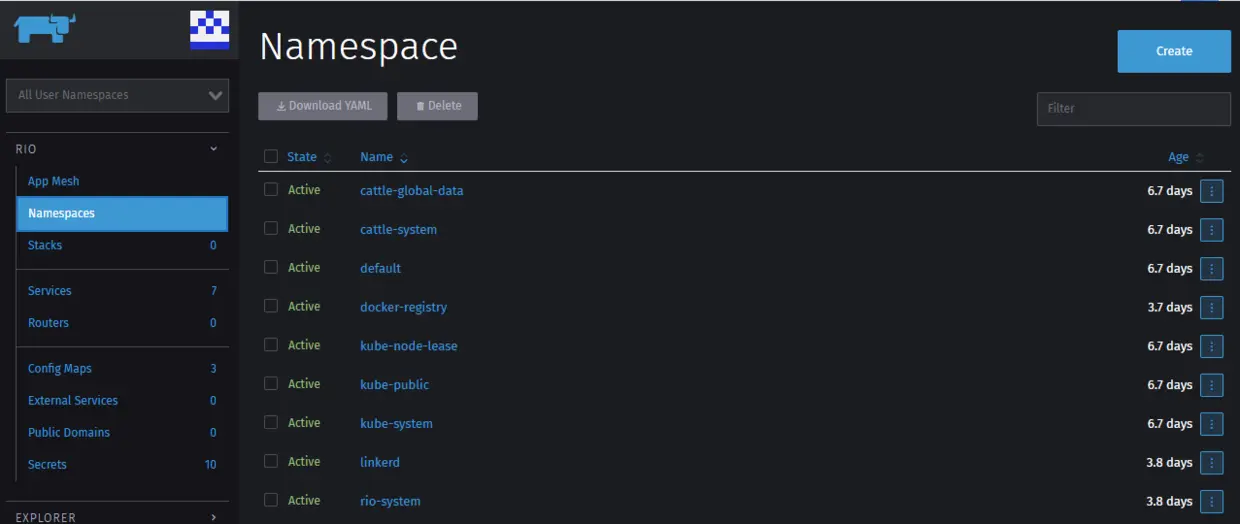Screen dimensions: 1240x524
Task: Collapse the RIO sidebar section
Action: [x=213, y=149]
